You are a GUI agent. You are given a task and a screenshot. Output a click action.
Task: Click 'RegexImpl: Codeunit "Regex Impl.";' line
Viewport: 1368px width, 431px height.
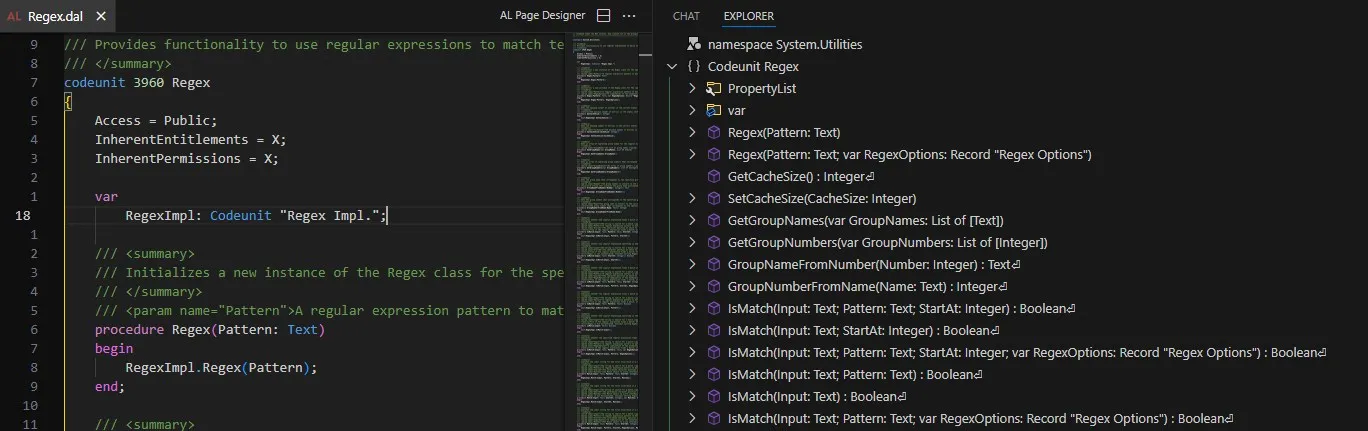pos(256,215)
